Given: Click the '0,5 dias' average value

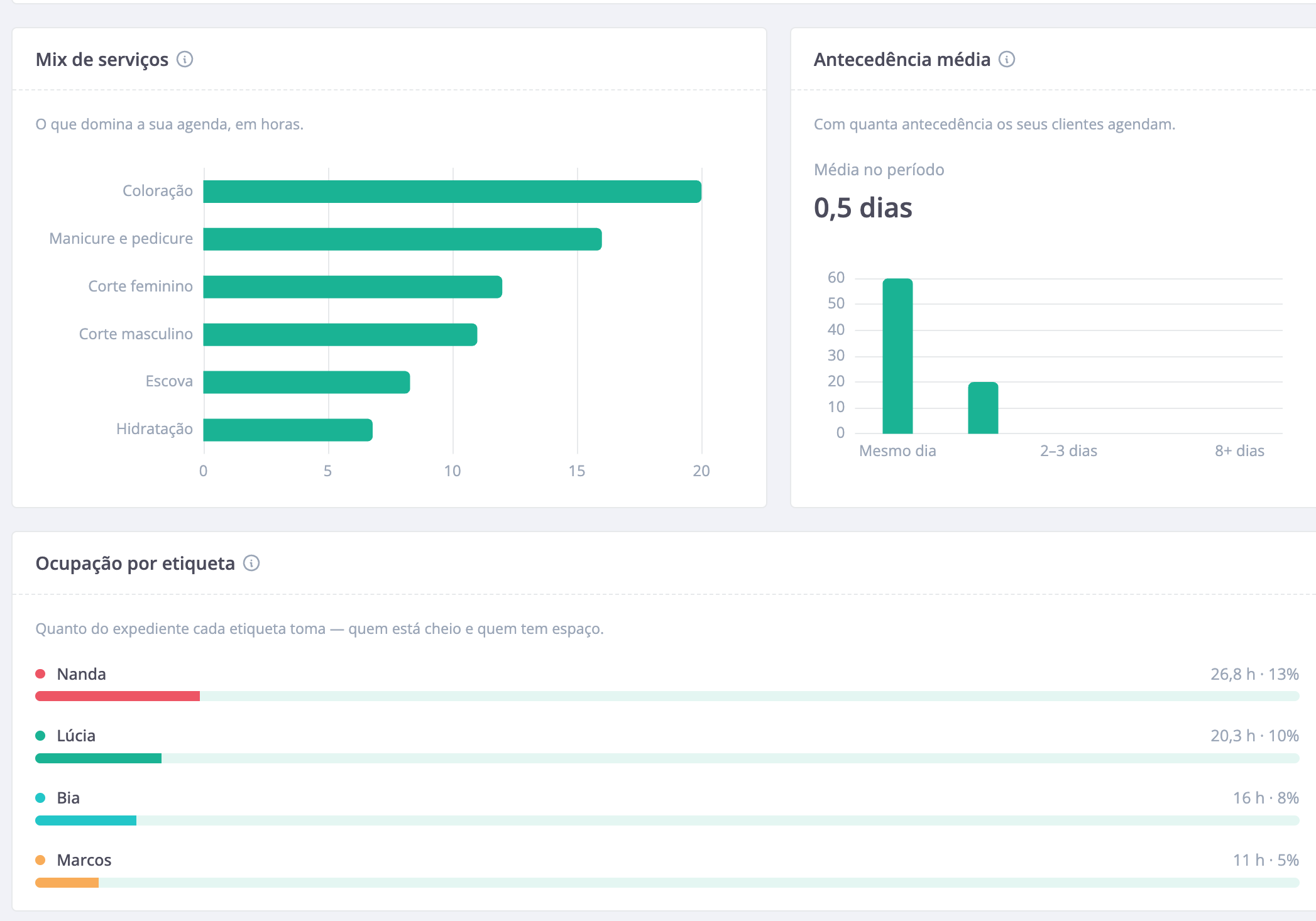Looking at the screenshot, I should tap(863, 208).
